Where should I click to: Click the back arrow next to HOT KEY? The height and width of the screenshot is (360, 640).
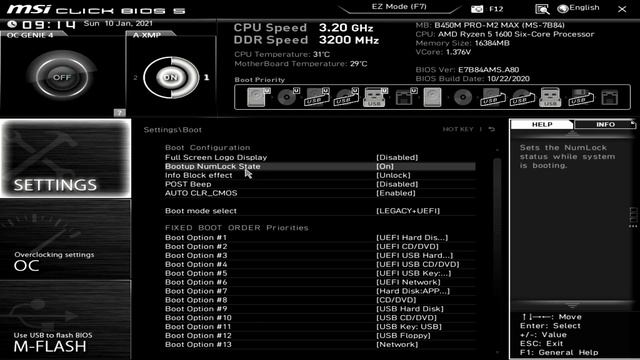(492, 129)
